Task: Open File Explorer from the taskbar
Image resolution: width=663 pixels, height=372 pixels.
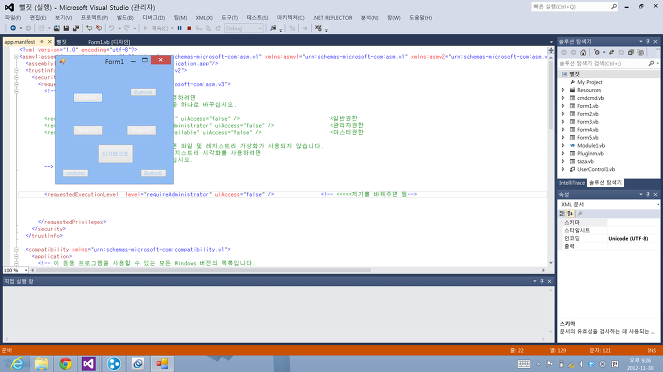Action: [41, 364]
